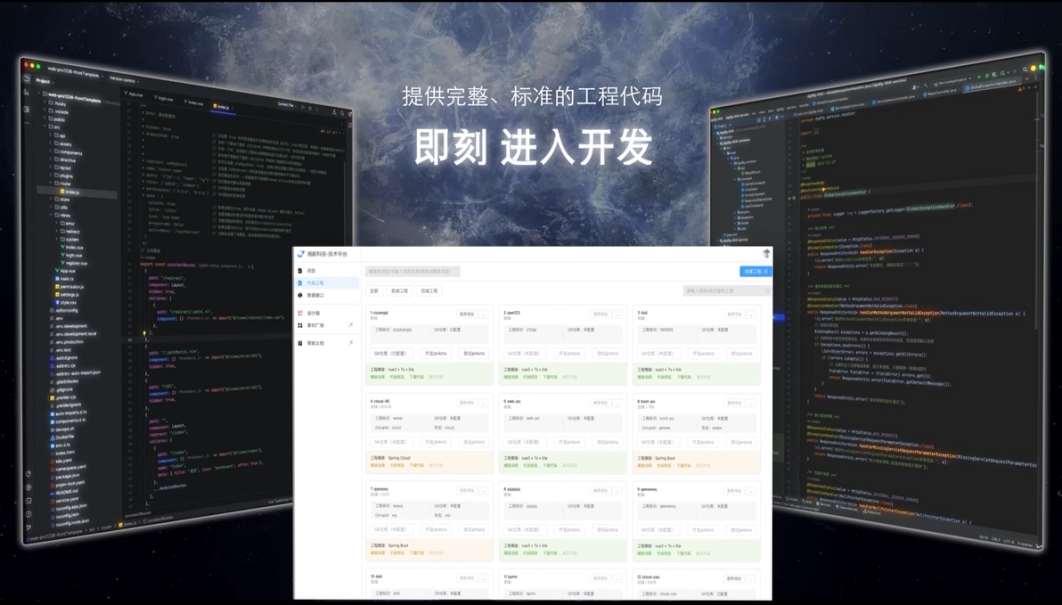The image size is (1062, 605).
Task: Open 帮助文档 external link arrow
Action: coord(350,343)
